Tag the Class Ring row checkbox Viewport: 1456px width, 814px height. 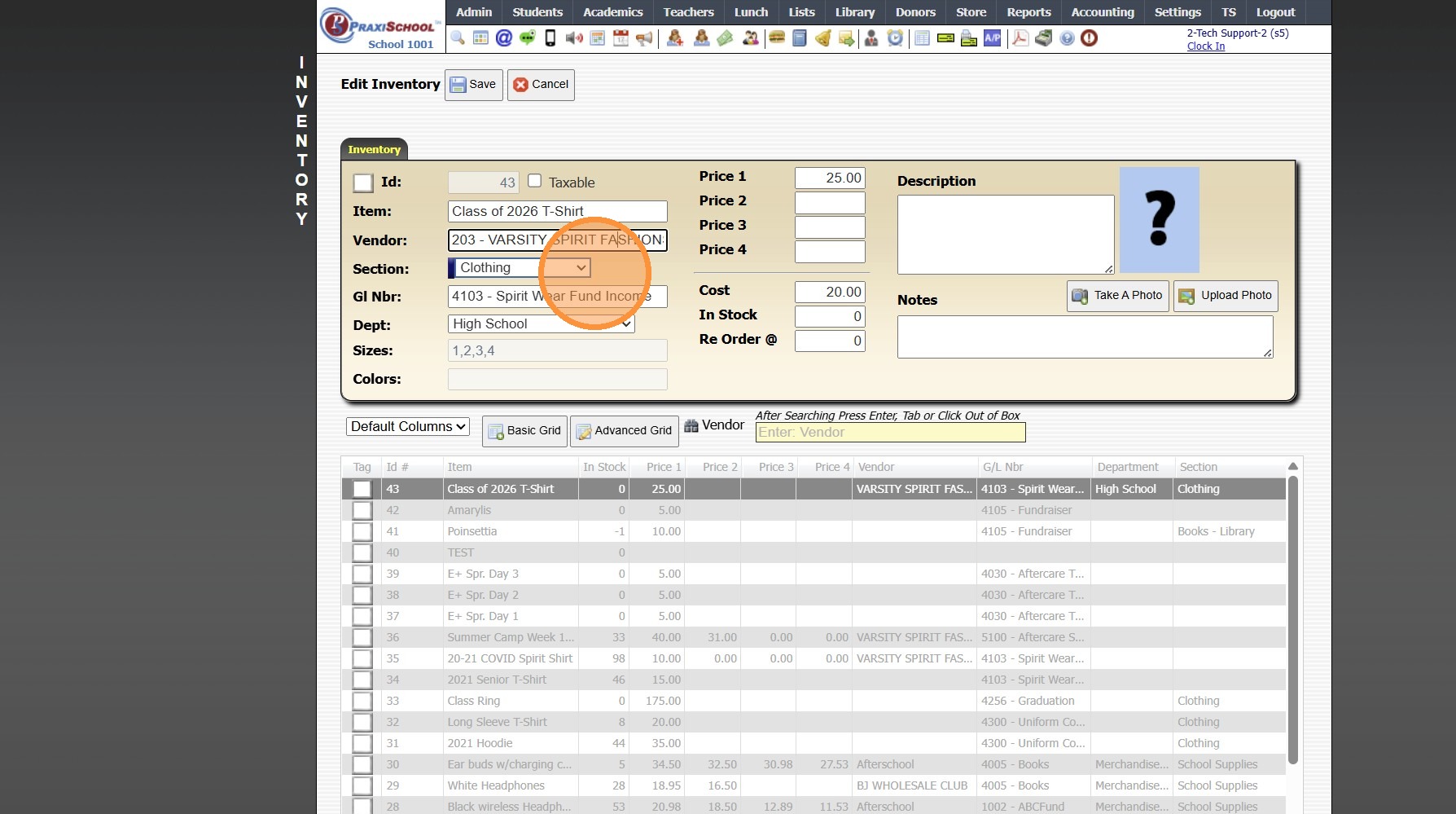coord(362,701)
